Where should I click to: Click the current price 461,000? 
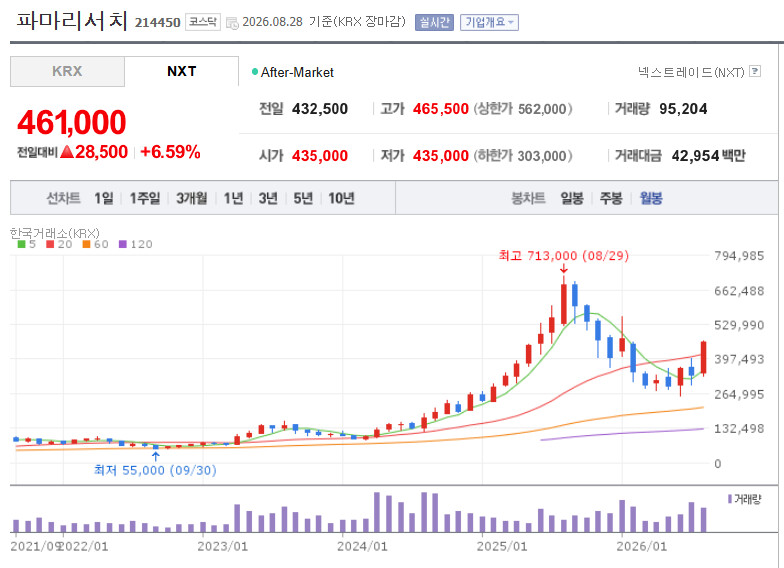point(72,122)
